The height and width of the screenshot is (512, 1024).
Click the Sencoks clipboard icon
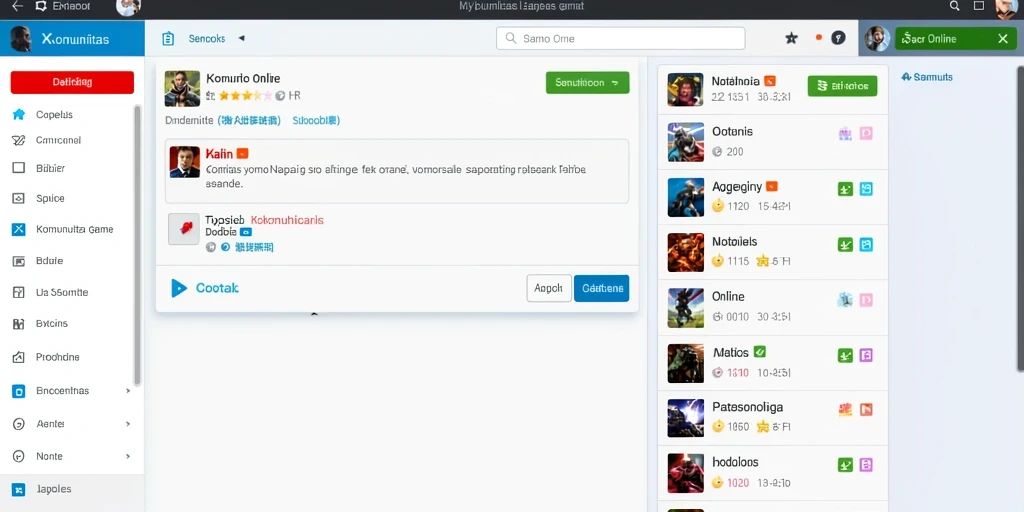coord(168,39)
